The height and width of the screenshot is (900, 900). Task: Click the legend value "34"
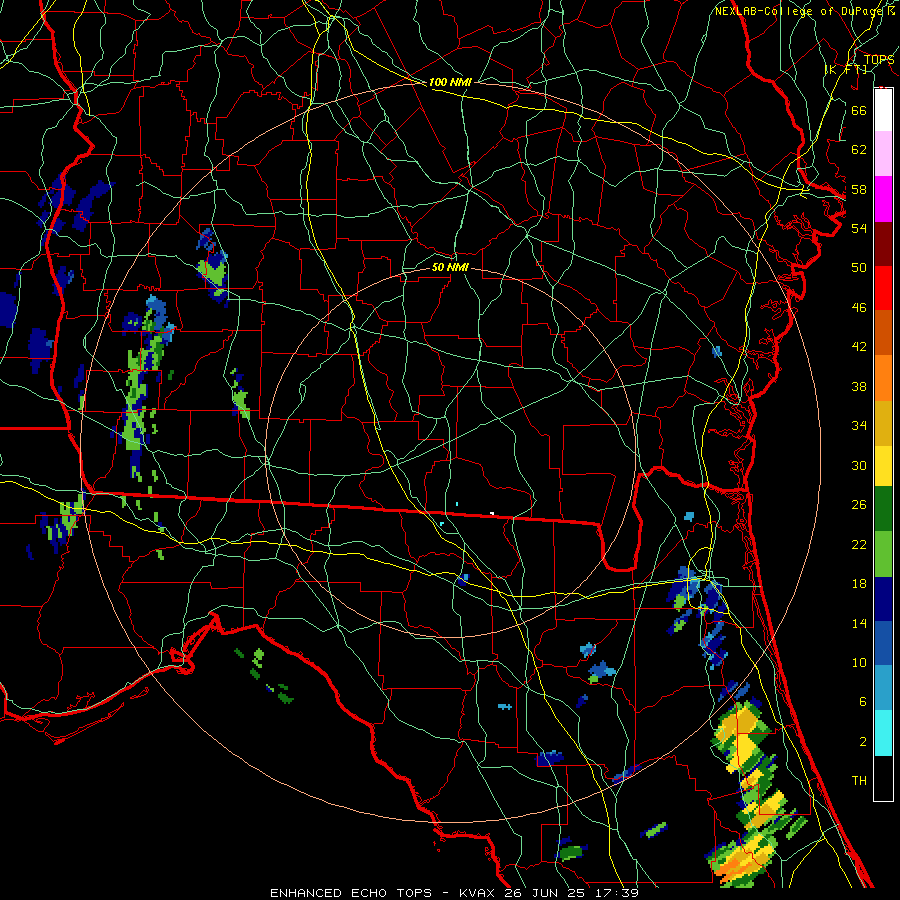point(859,425)
